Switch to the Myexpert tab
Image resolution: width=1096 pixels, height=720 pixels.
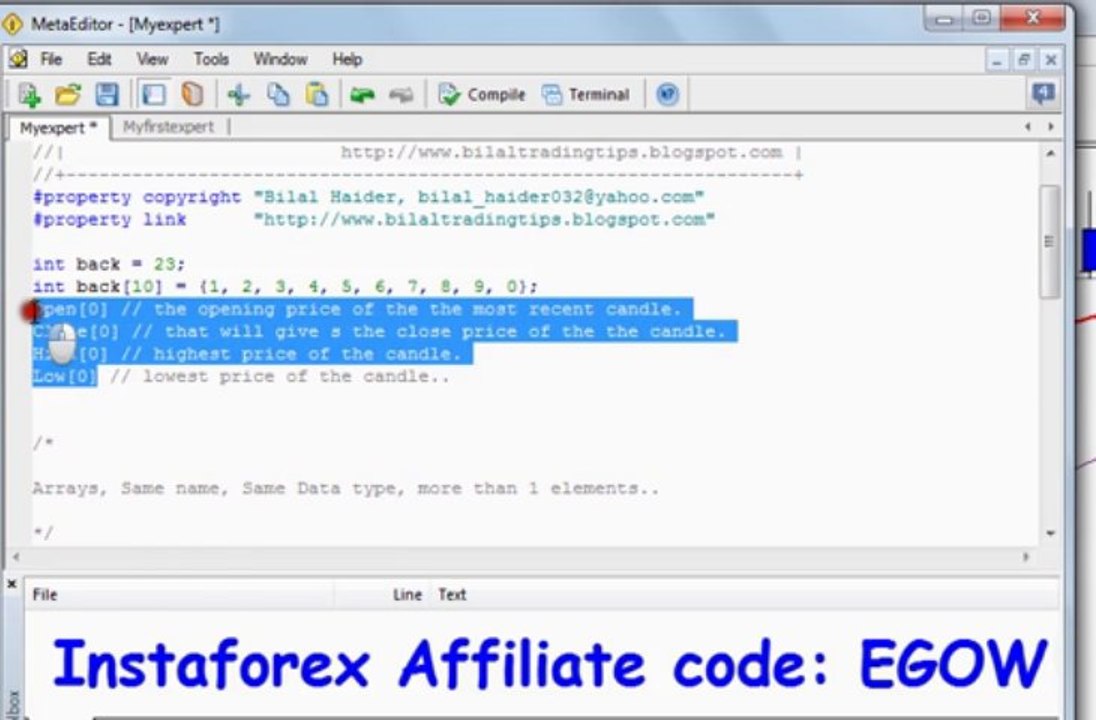[59, 128]
